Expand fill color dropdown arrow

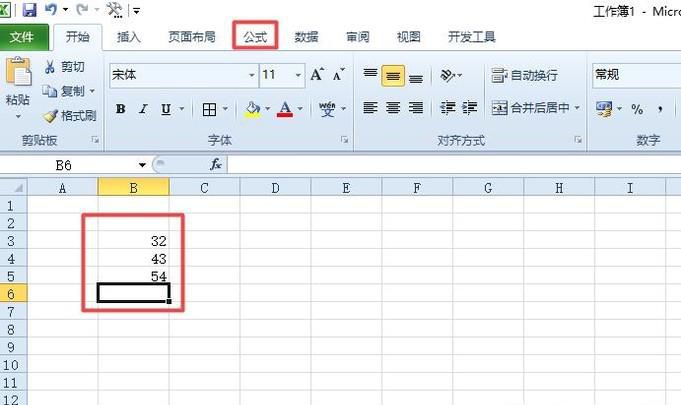pos(268,109)
